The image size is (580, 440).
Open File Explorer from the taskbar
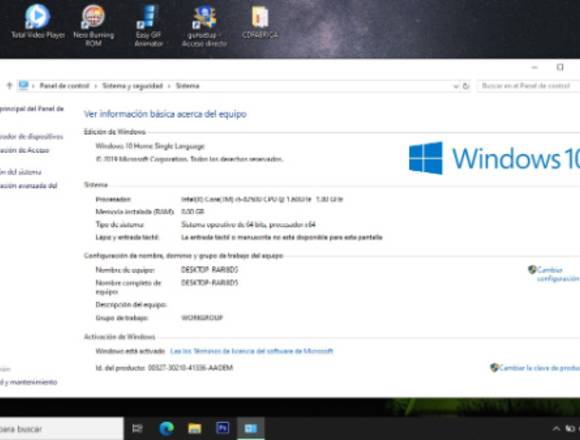195,428
